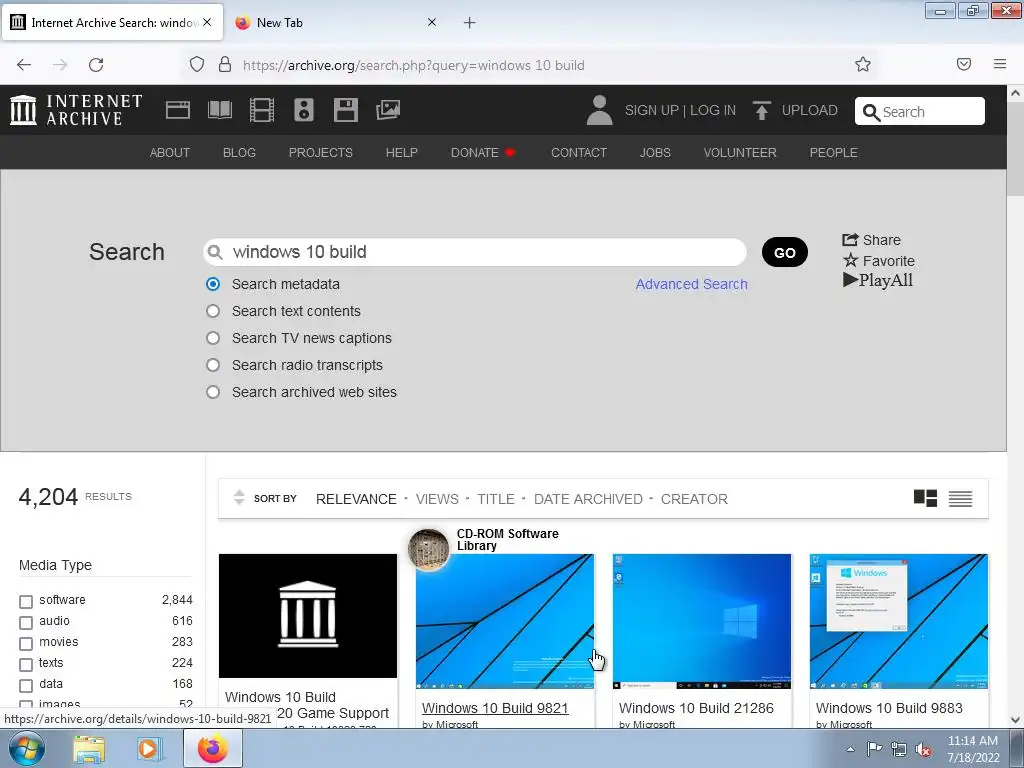Click the GO search button
Screen dimensions: 1024x768
click(x=784, y=252)
